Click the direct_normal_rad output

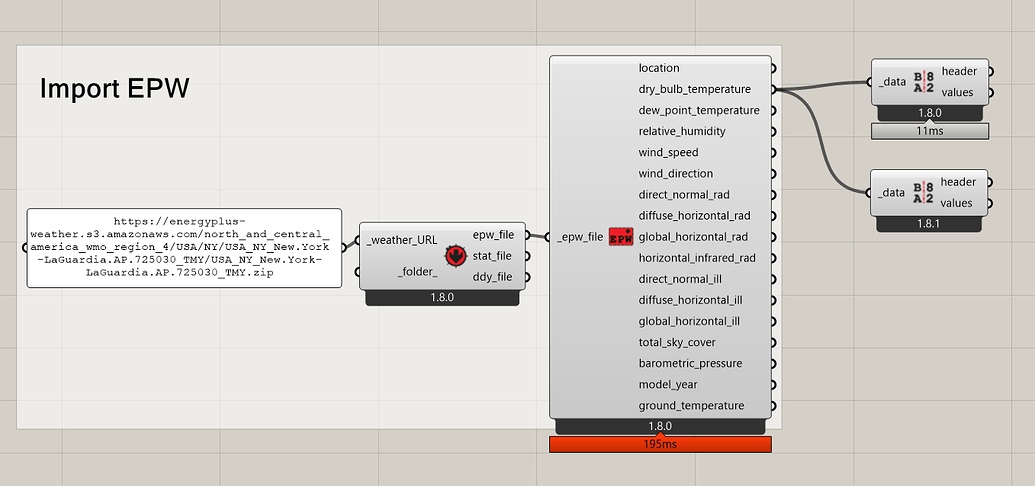click(684, 195)
